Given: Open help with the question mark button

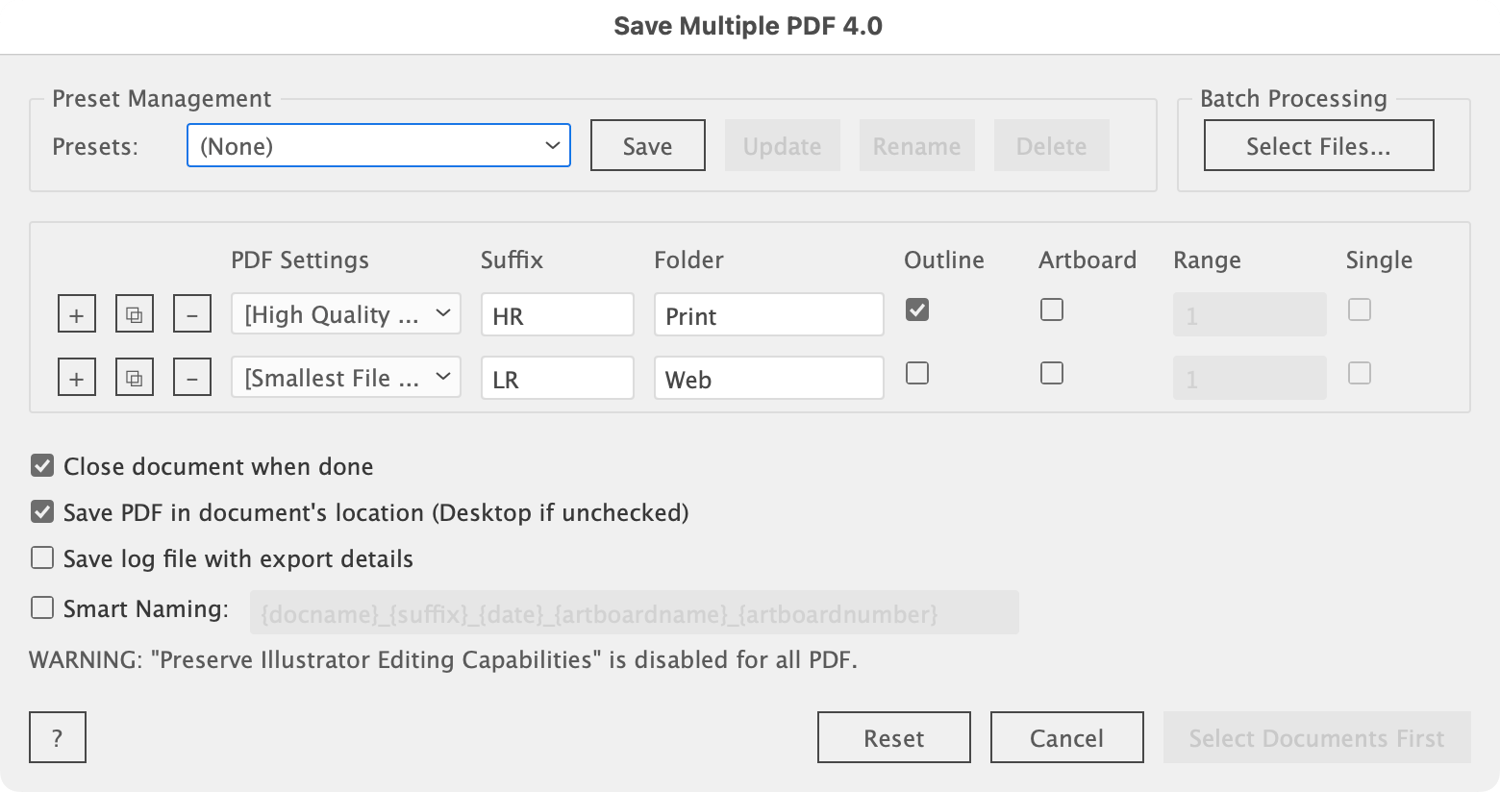Looking at the screenshot, I should [x=58, y=738].
